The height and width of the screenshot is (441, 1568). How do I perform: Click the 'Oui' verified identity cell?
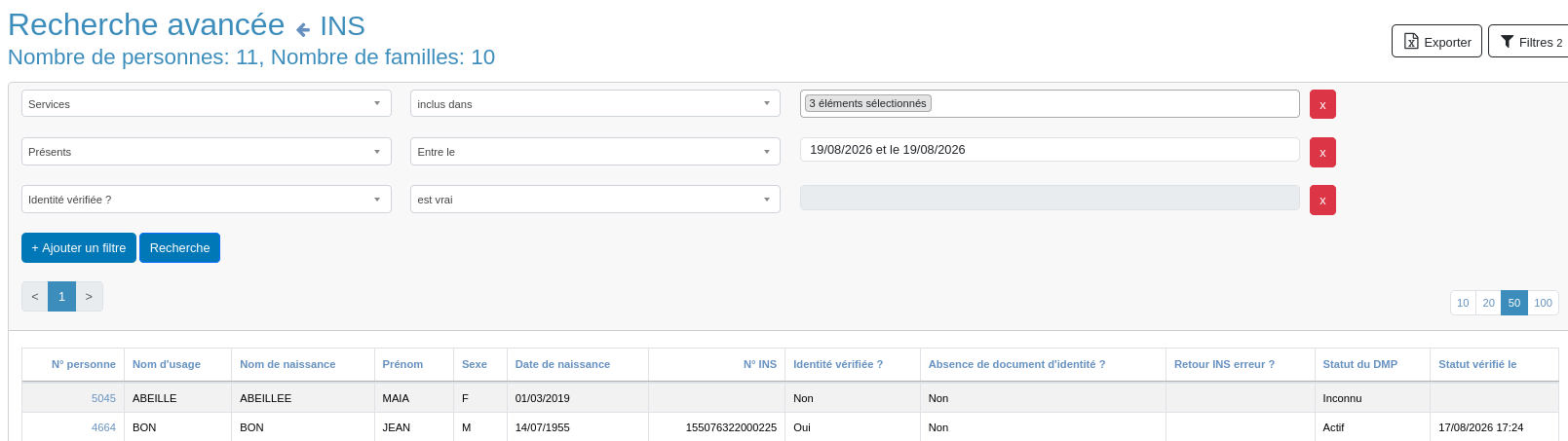(x=853, y=427)
